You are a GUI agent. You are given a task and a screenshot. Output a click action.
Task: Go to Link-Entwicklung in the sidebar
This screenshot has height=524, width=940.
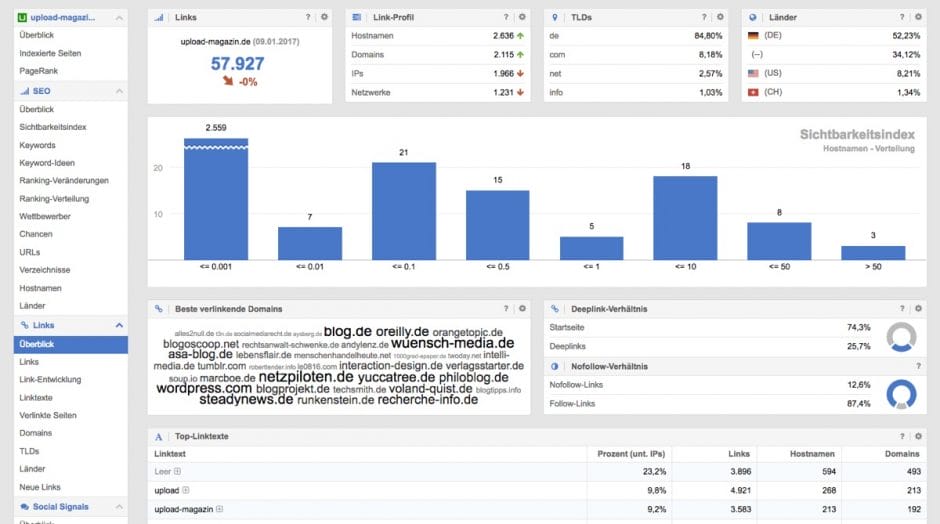click(50, 379)
